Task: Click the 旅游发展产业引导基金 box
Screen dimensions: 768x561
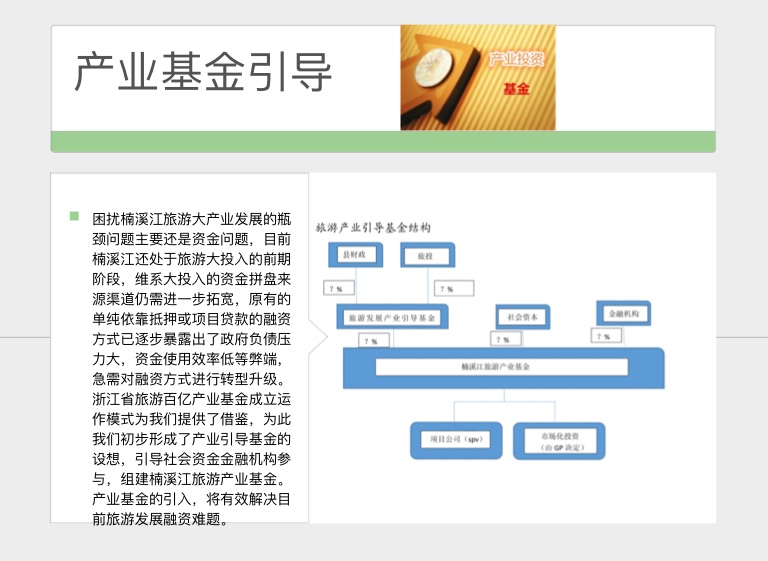Action: [392, 317]
